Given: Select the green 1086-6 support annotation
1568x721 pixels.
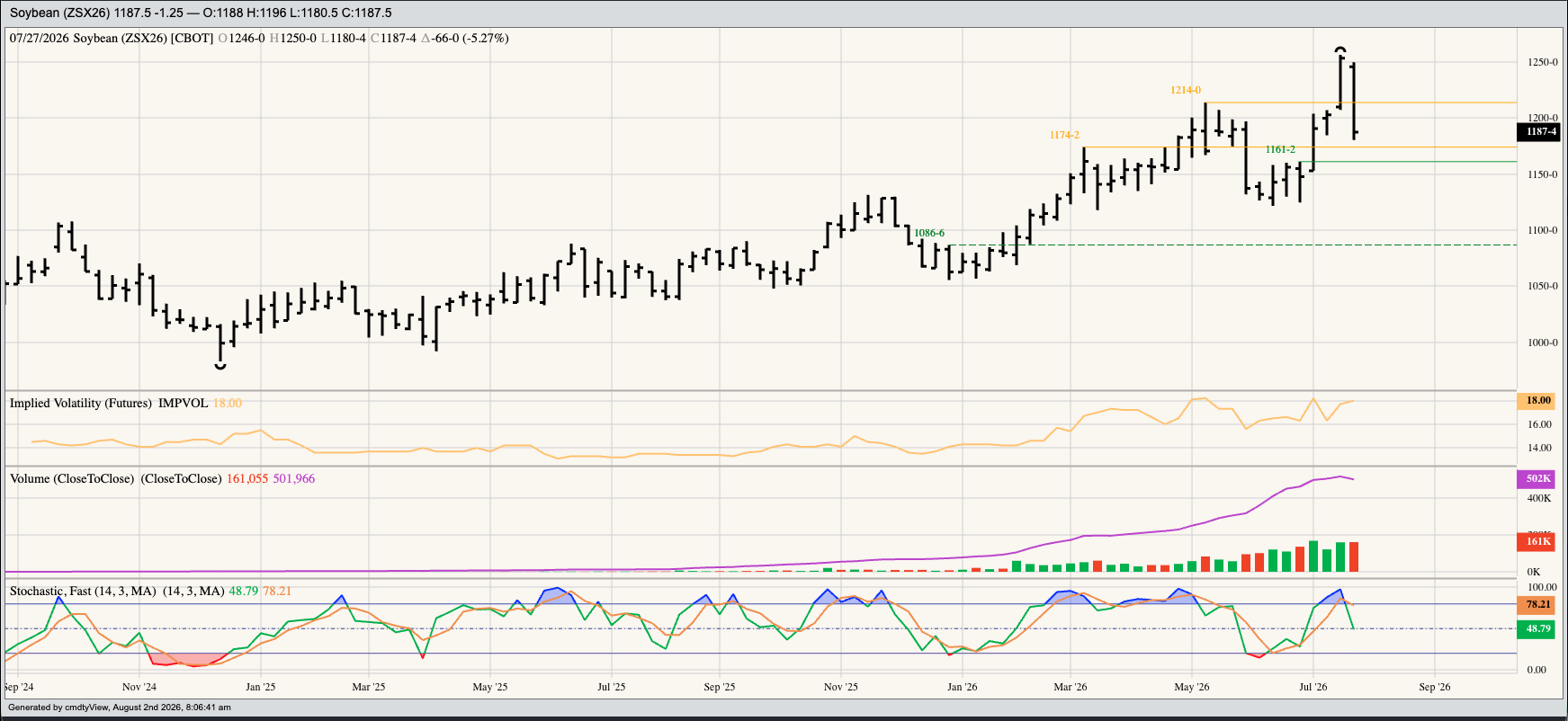Looking at the screenshot, I should (x=929, y=233).
